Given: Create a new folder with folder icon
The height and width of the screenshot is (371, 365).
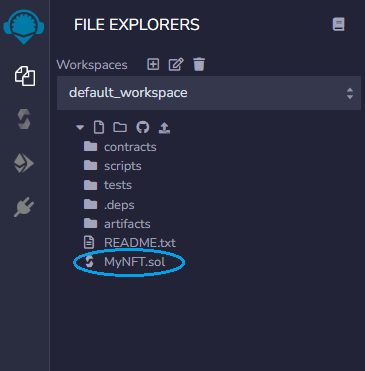Looking at the screenshot, I should pos(120,127).
